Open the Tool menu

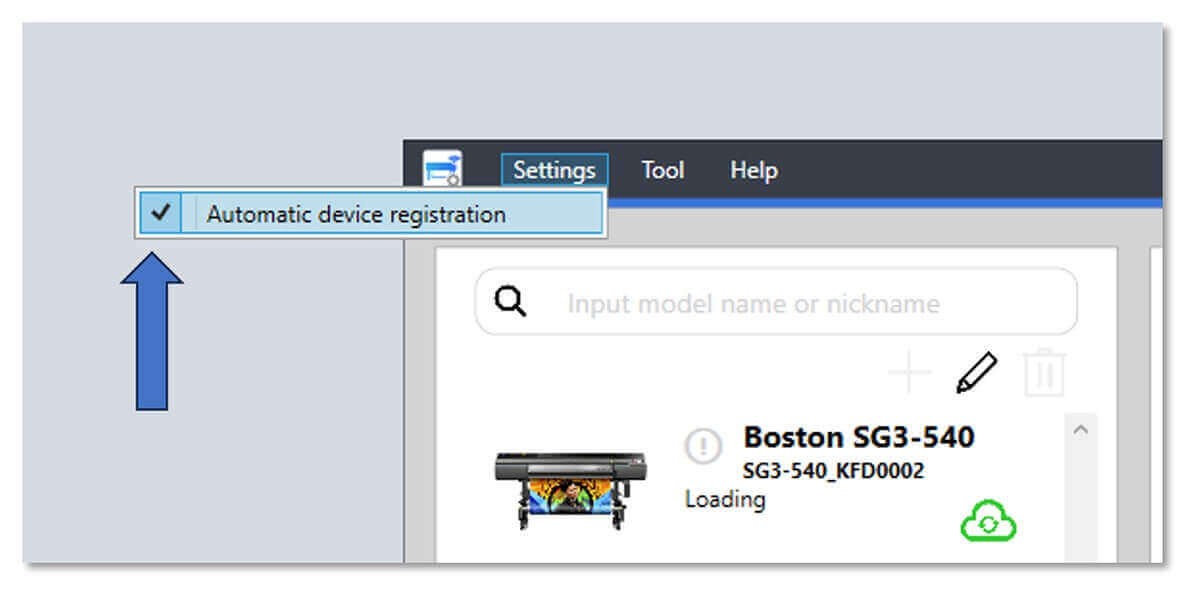click(x=663, y=170)
